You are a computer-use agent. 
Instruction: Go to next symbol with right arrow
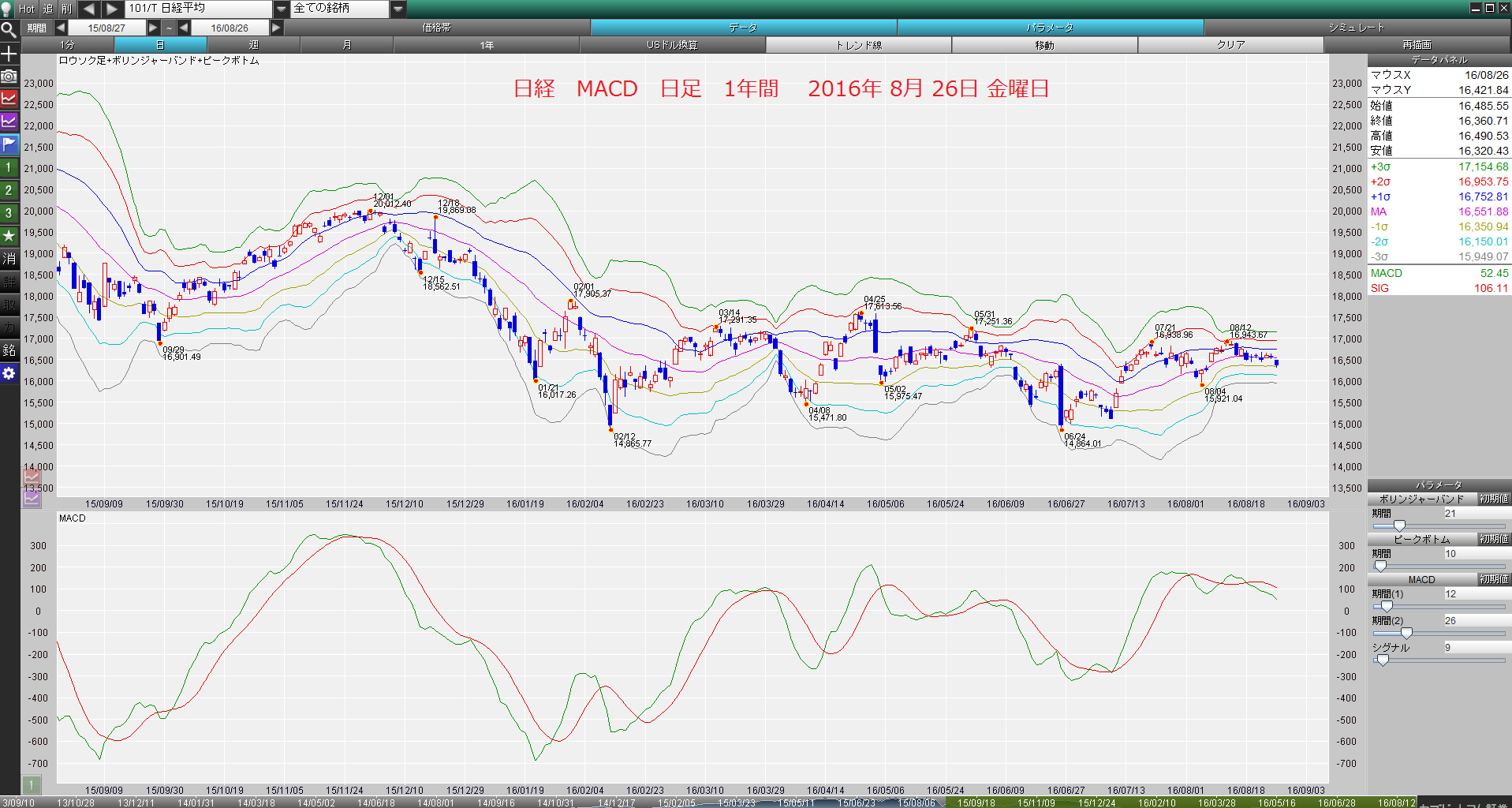pyautogui.click(x=112, y=9)
